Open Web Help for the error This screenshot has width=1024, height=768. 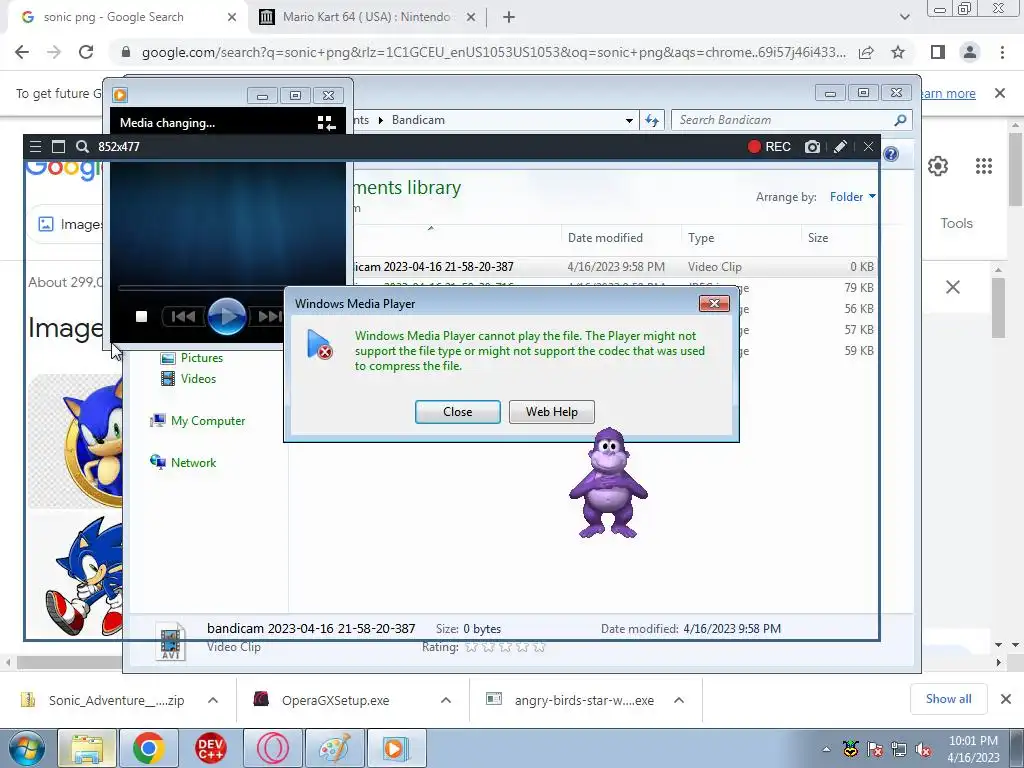click(552, 412)
